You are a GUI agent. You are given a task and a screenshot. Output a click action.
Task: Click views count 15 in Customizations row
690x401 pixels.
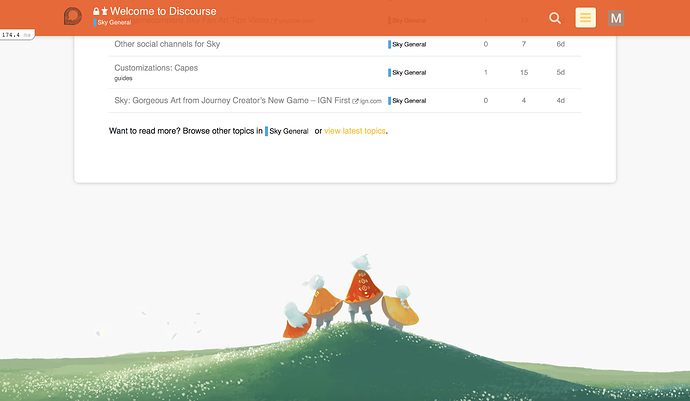coord(524,72)
